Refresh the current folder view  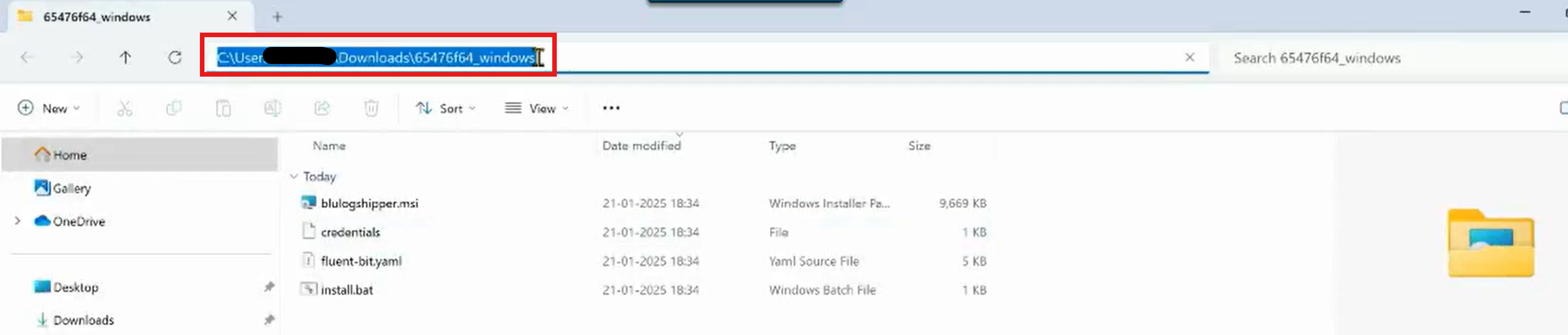click(x=175, y=58)
